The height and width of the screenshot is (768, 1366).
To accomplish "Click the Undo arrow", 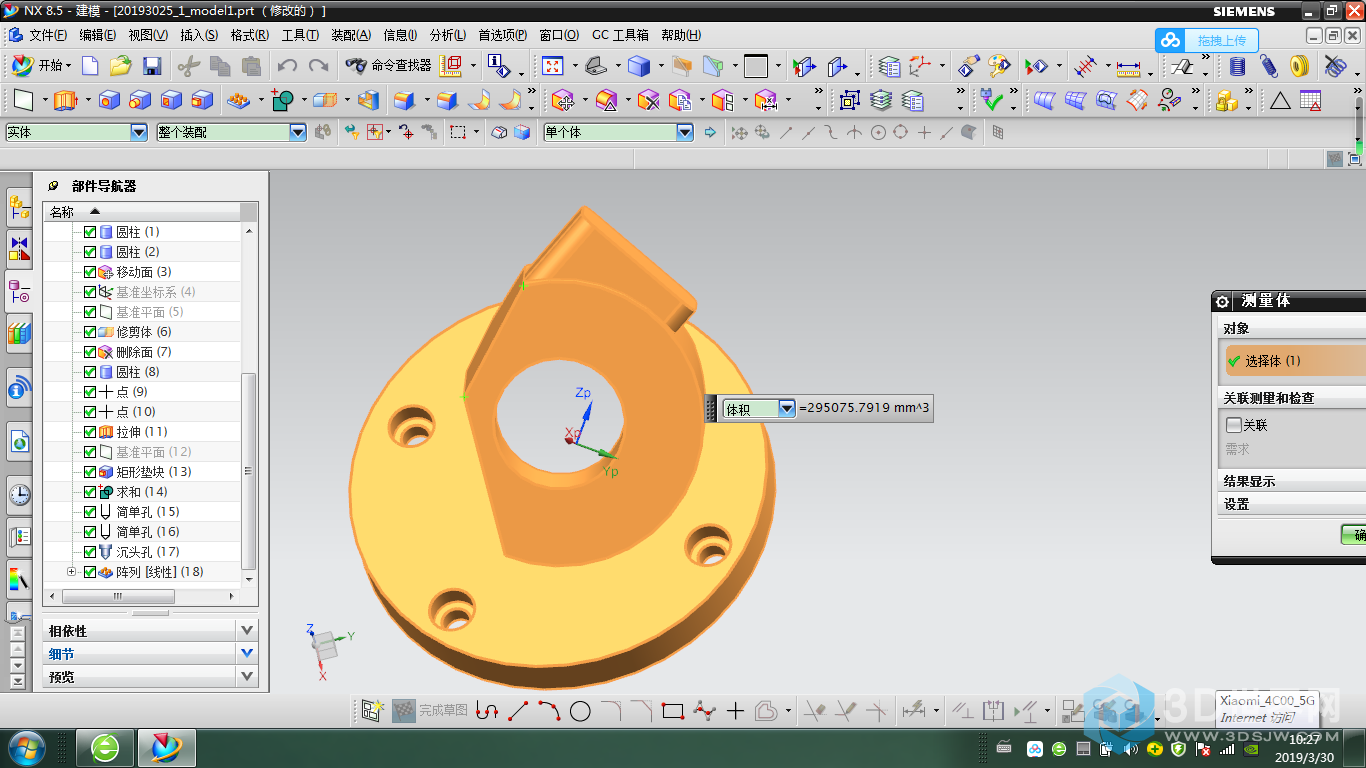I will [287, 66].
